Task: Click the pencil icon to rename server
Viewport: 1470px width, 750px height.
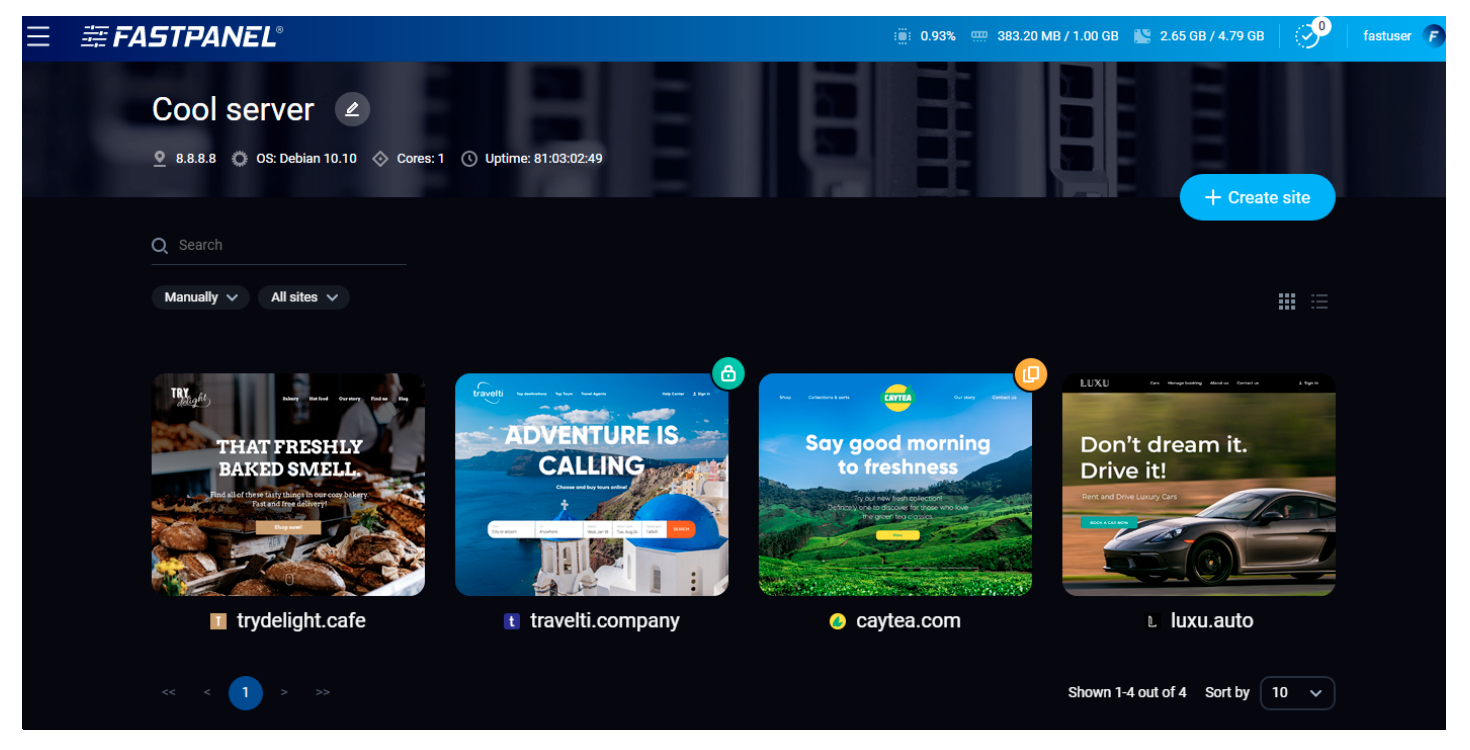Action: pyautogui.click(x=352, y=109)
